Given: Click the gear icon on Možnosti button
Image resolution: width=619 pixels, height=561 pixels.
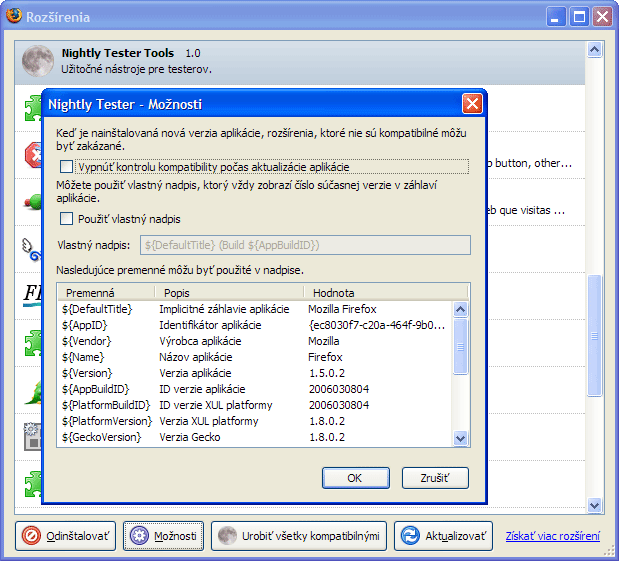Looking at the screenshot, I should click(x=139, y=536).
